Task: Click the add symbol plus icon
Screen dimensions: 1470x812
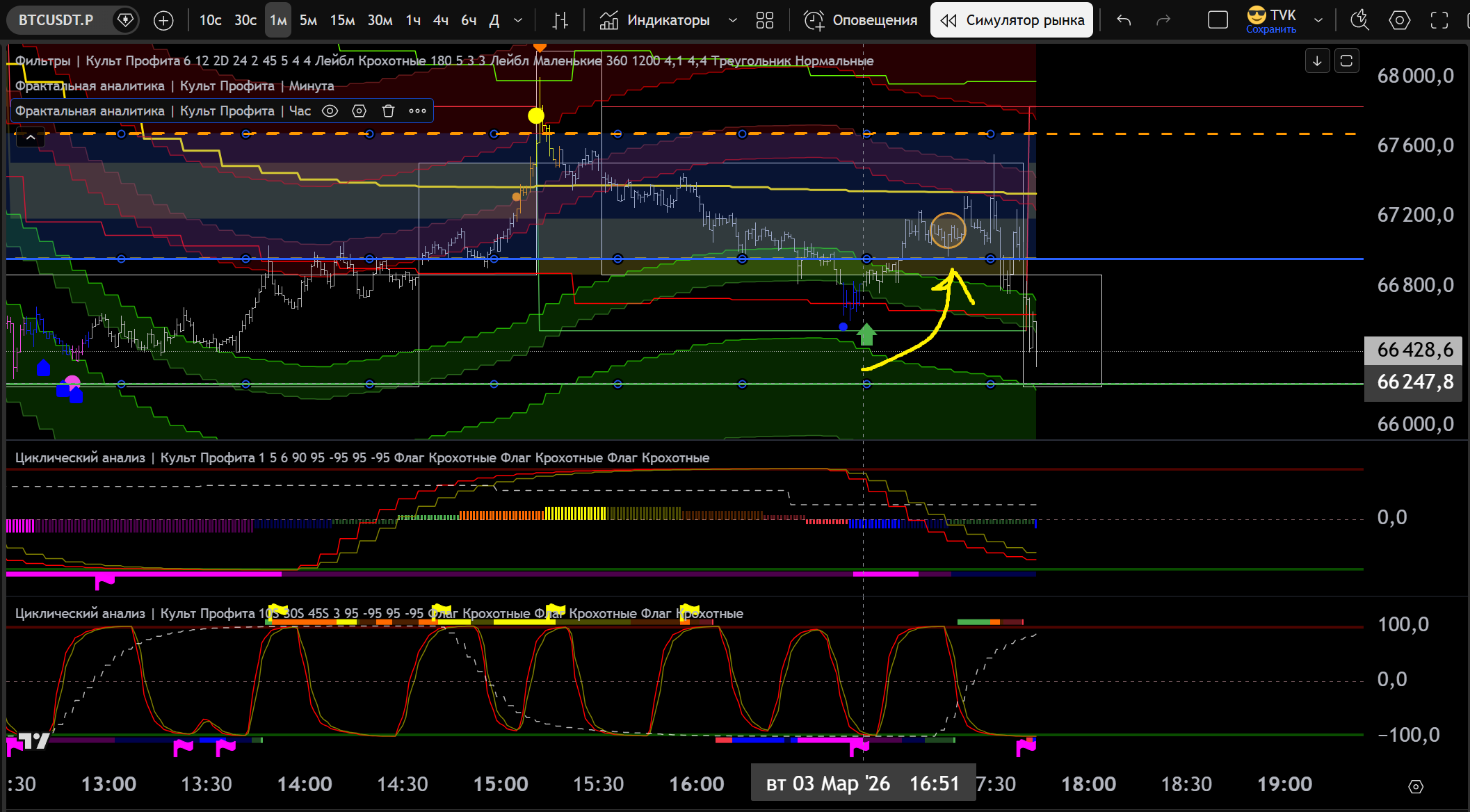Action: tap(163, 21)
